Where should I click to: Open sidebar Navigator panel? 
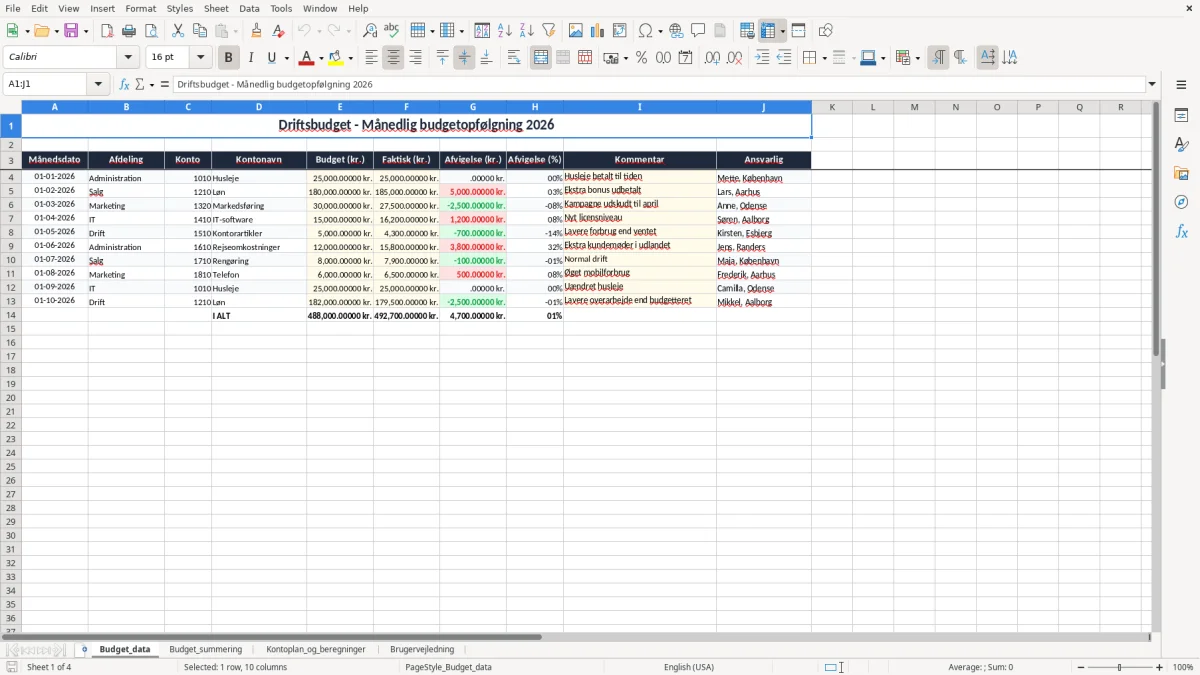(x=1181, y=202)
